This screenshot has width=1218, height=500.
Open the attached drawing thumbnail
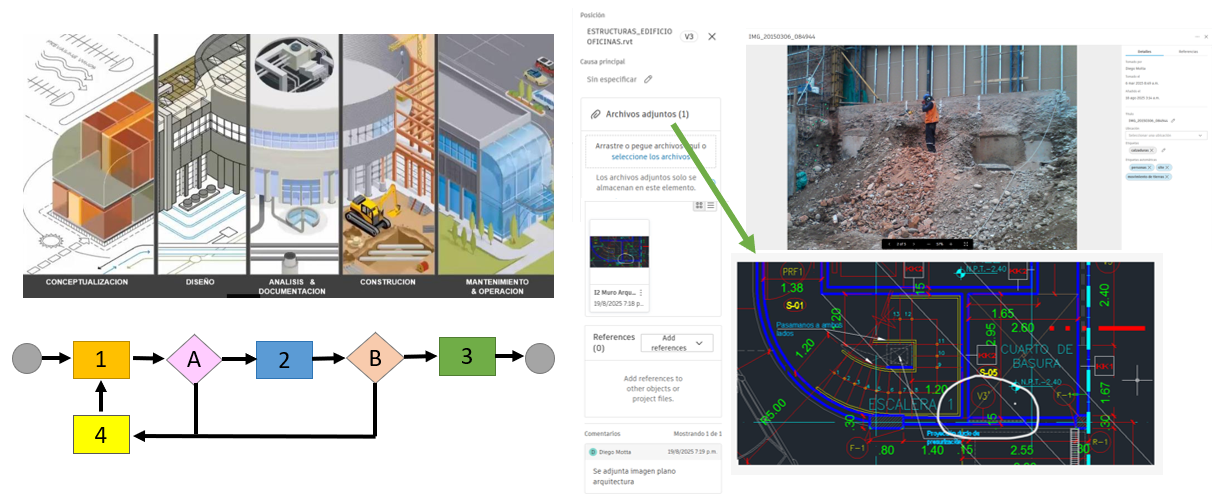(619, 253)
